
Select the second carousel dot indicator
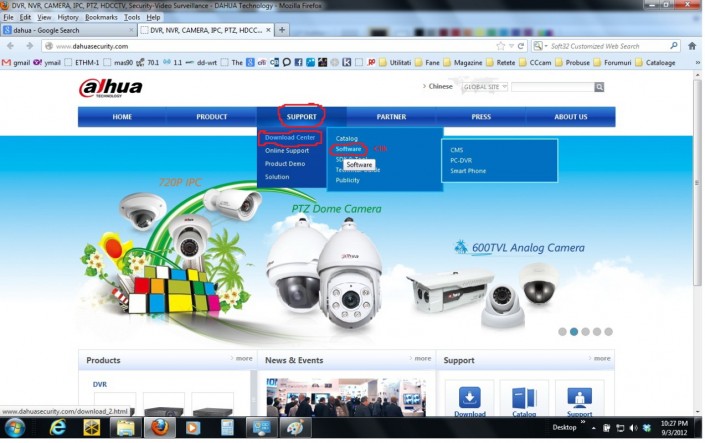574,331
